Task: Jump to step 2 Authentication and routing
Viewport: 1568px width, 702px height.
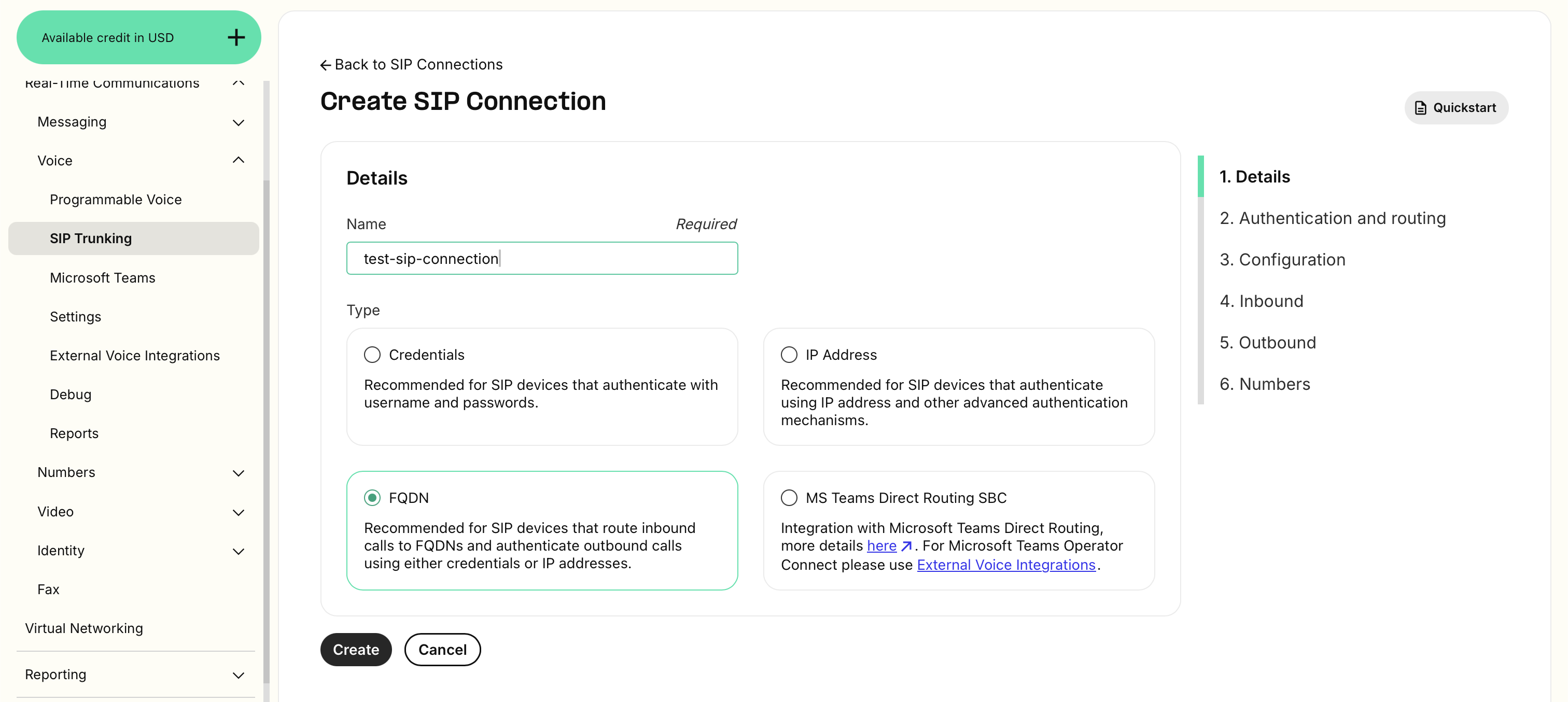Action: (1332, 218)
